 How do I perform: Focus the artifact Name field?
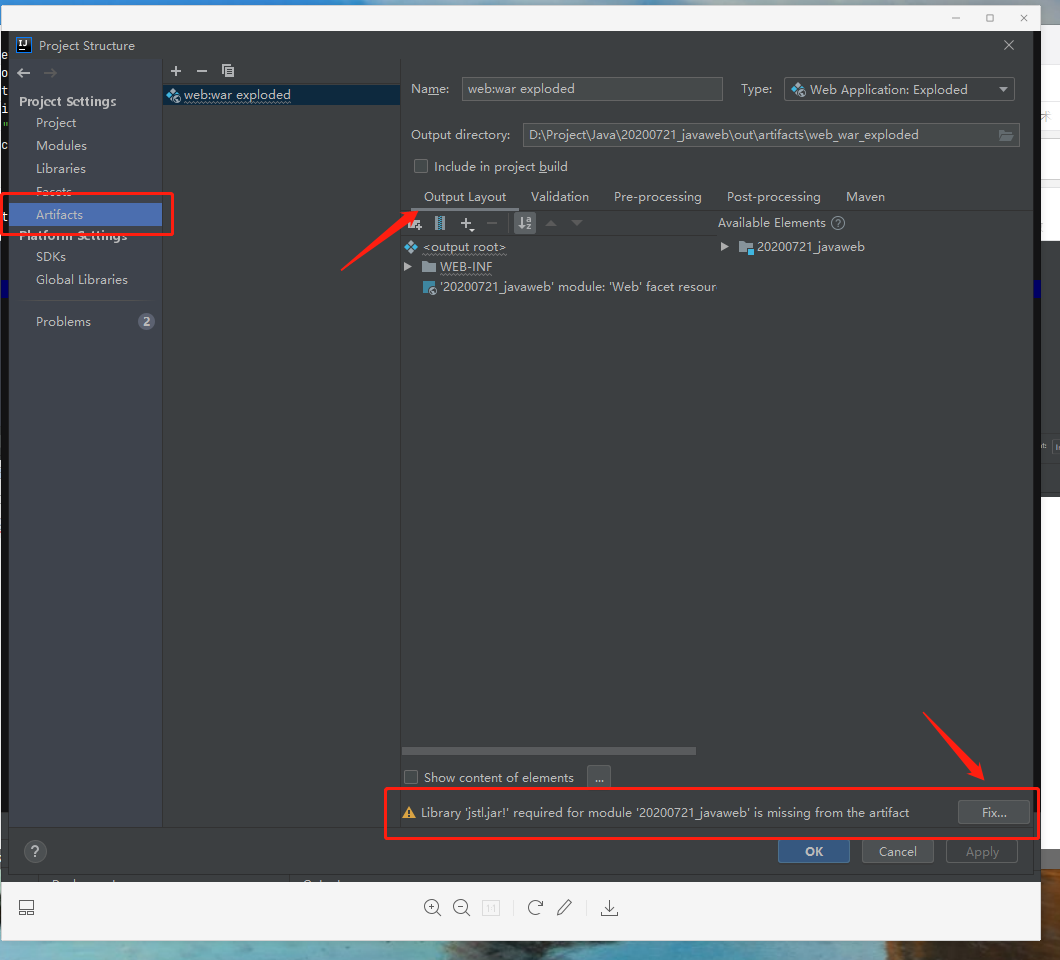point(592,89)
